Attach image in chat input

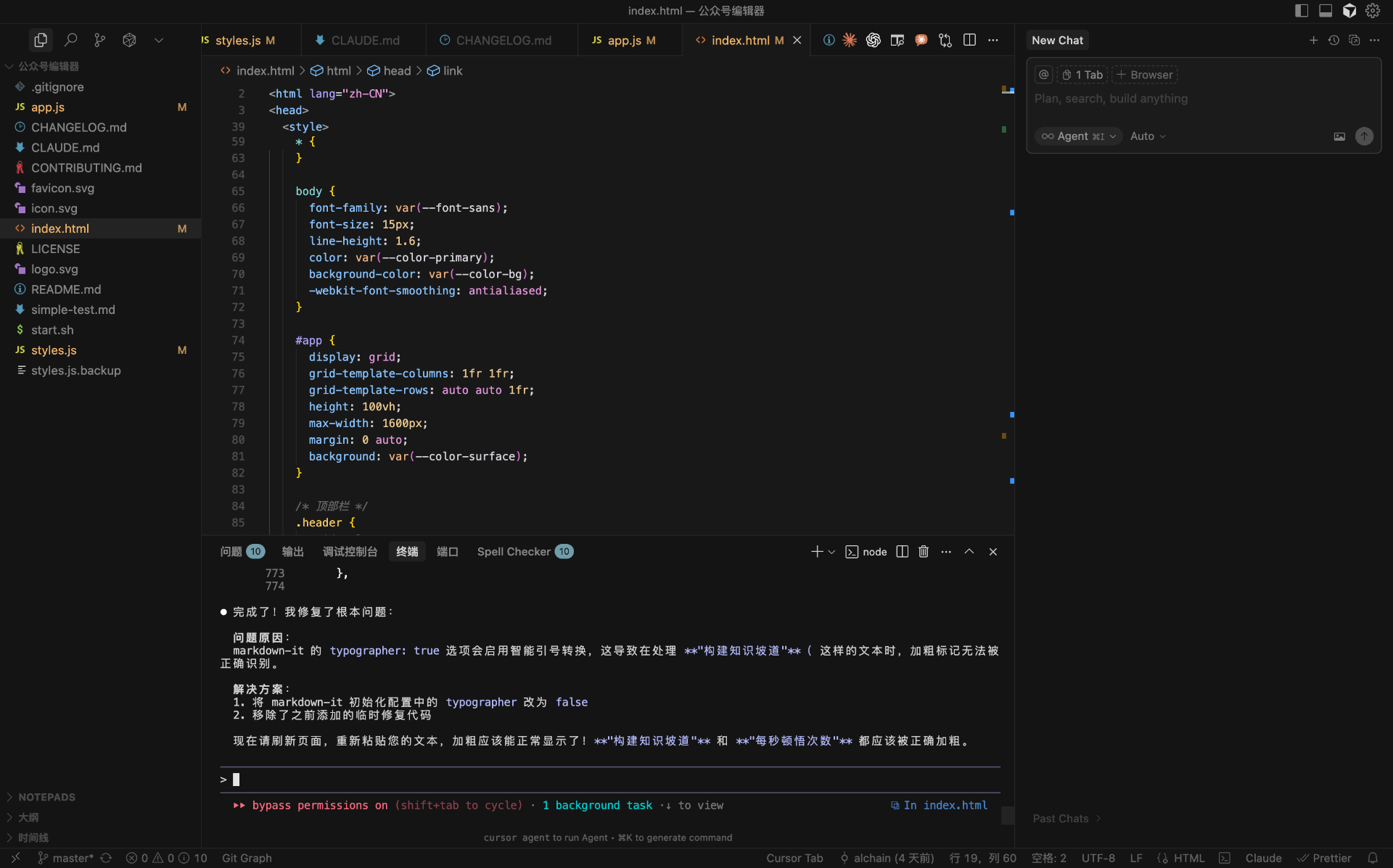click(1339, 136)
